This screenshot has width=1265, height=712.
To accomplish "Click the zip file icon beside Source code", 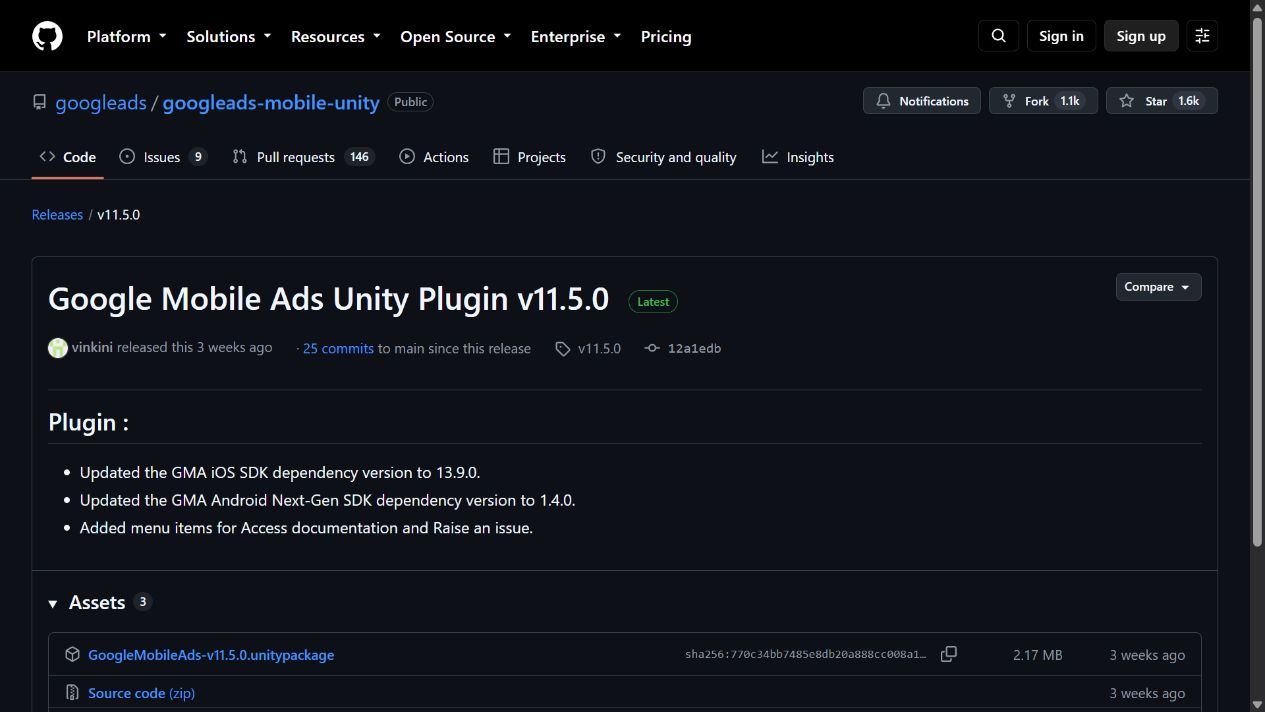I will [x=72, y=692].
